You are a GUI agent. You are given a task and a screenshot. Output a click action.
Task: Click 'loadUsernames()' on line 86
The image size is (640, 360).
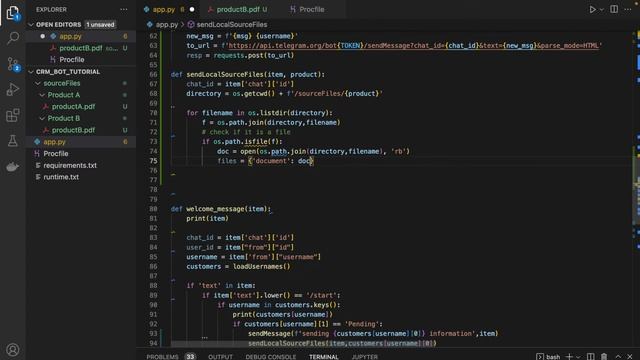coord(262,267)
